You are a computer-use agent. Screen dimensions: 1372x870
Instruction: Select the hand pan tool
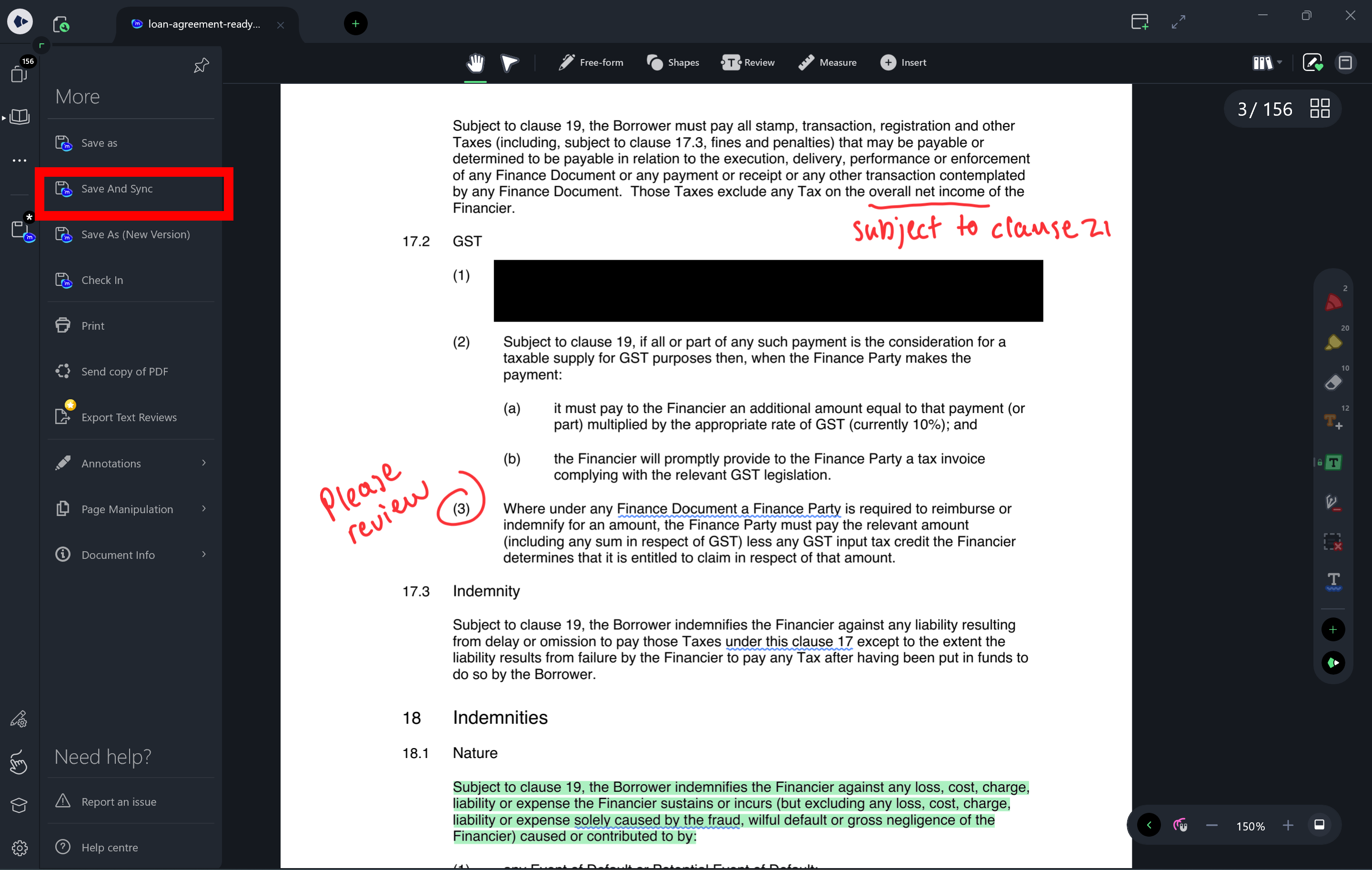(x=475, y=63)
